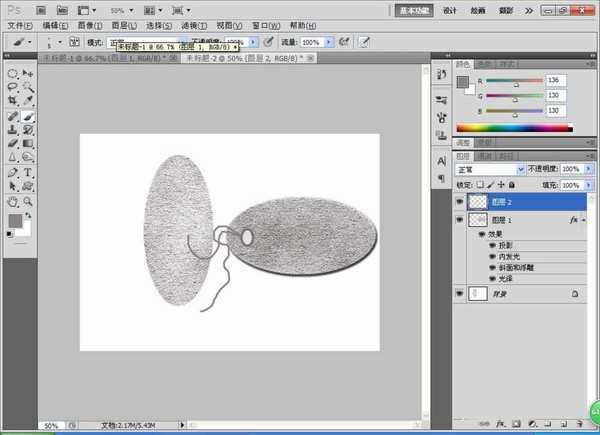Hide layer 图层 2 with eye icon

460,202
